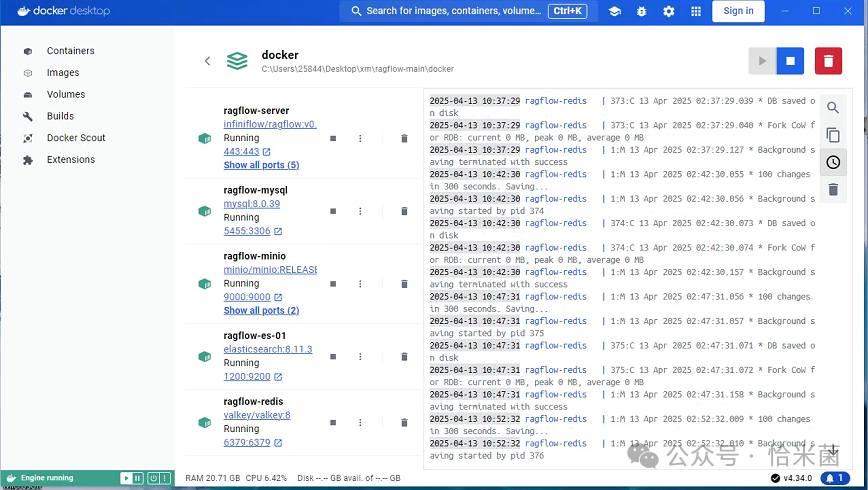Viewport: 868px width, 490px height.
Task: Open the Volumes section in sidebar
Action: (x=65, y=94)
